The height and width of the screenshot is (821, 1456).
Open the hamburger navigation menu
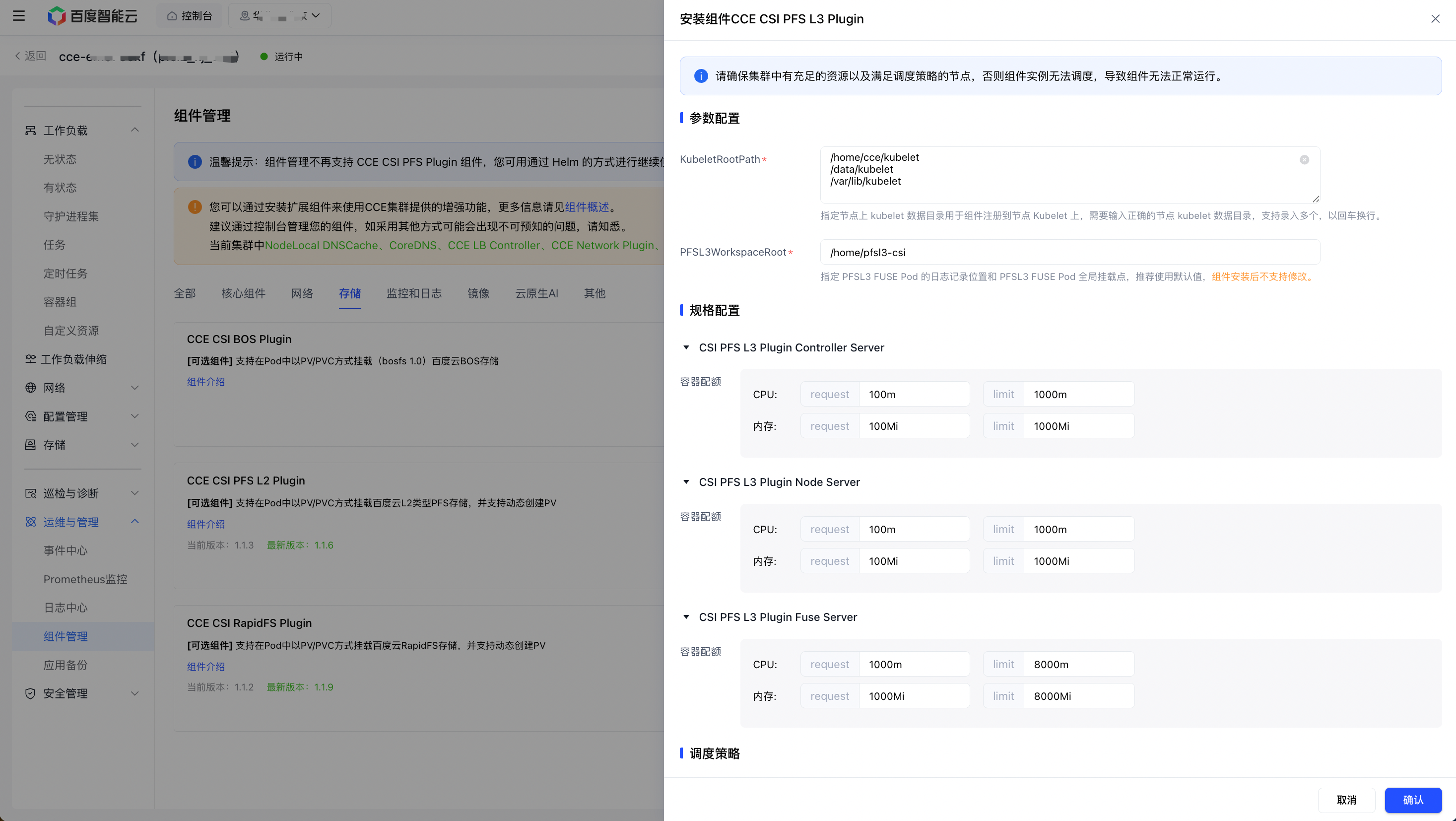coord(19,16)
